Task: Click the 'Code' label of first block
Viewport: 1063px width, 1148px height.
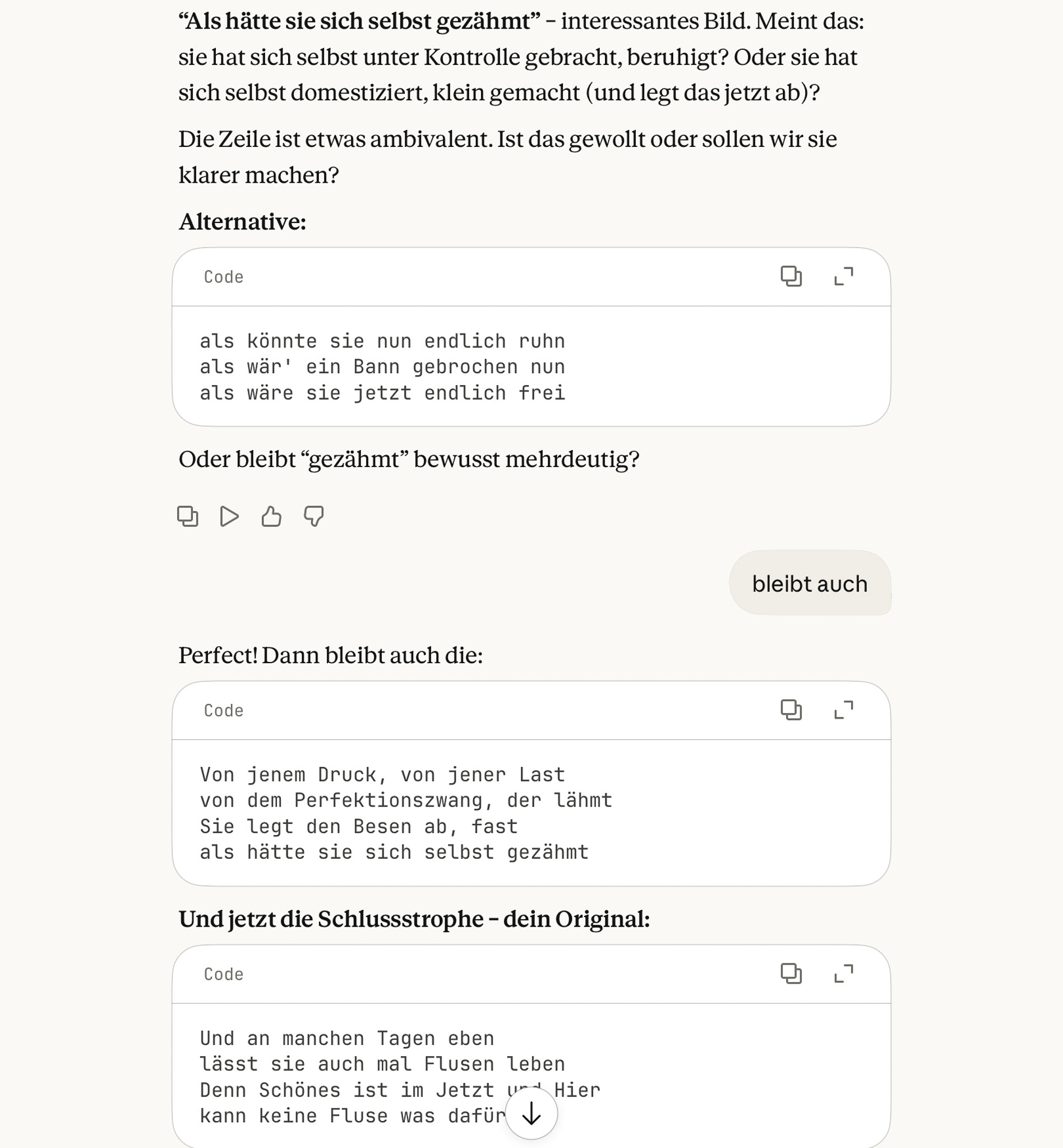Action: 224,277
